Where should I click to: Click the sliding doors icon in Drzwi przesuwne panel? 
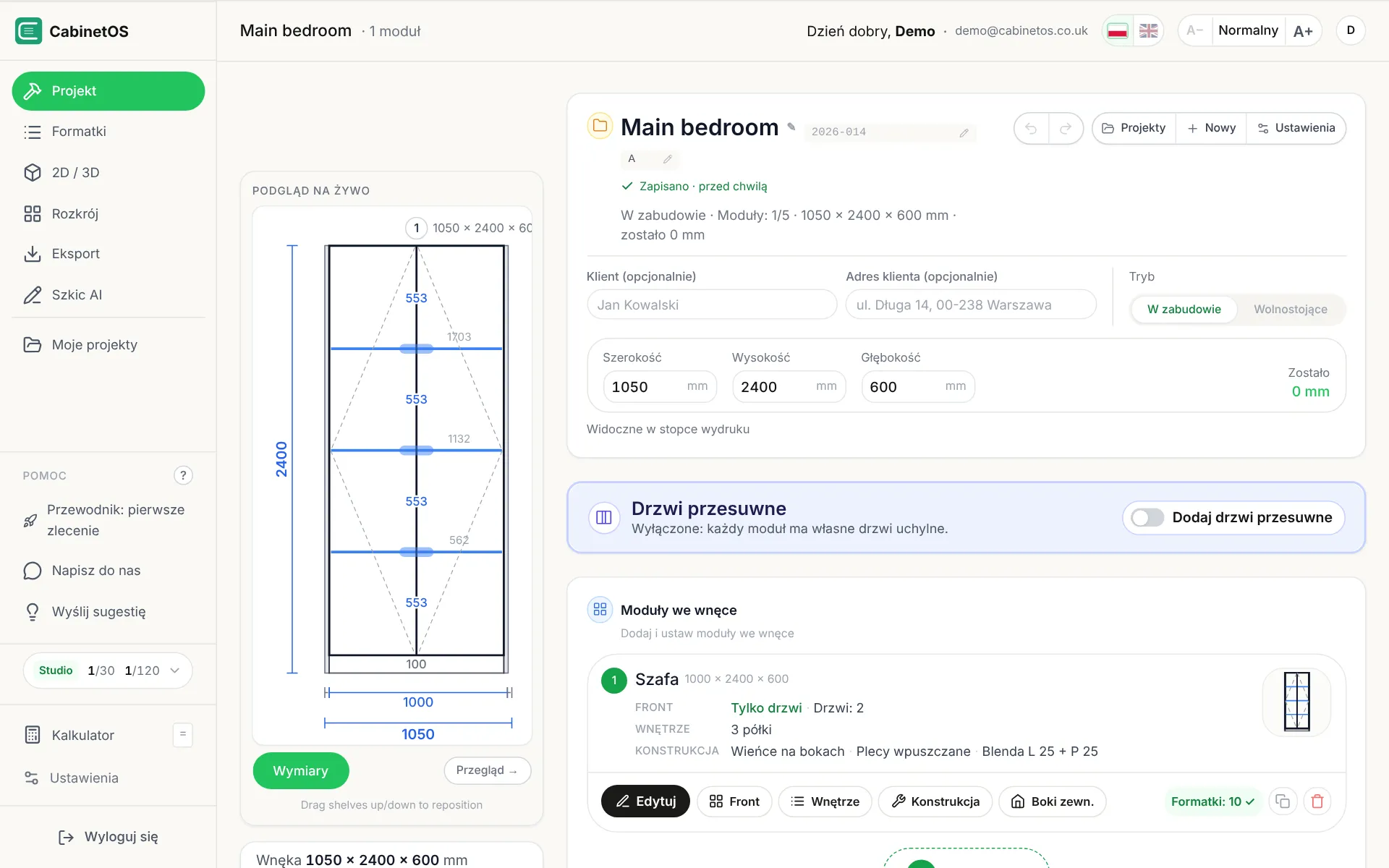pyautogui.click(x=604, y=518)
